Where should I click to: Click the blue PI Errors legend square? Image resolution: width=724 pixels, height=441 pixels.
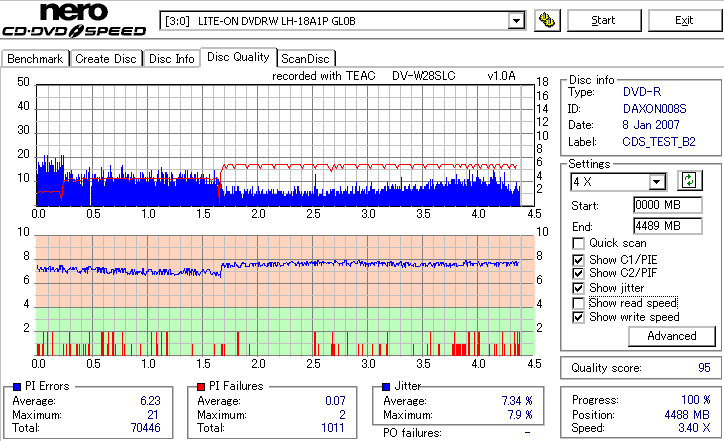[x=17, y=387]
